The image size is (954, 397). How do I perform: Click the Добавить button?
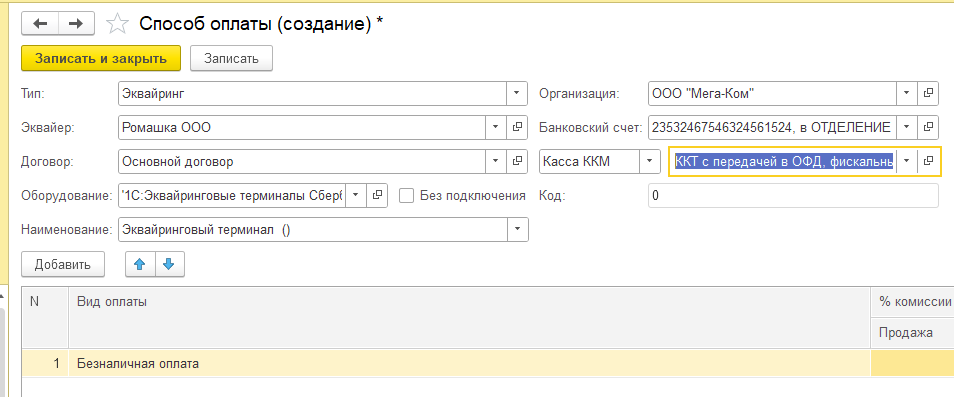pos(63,264)
